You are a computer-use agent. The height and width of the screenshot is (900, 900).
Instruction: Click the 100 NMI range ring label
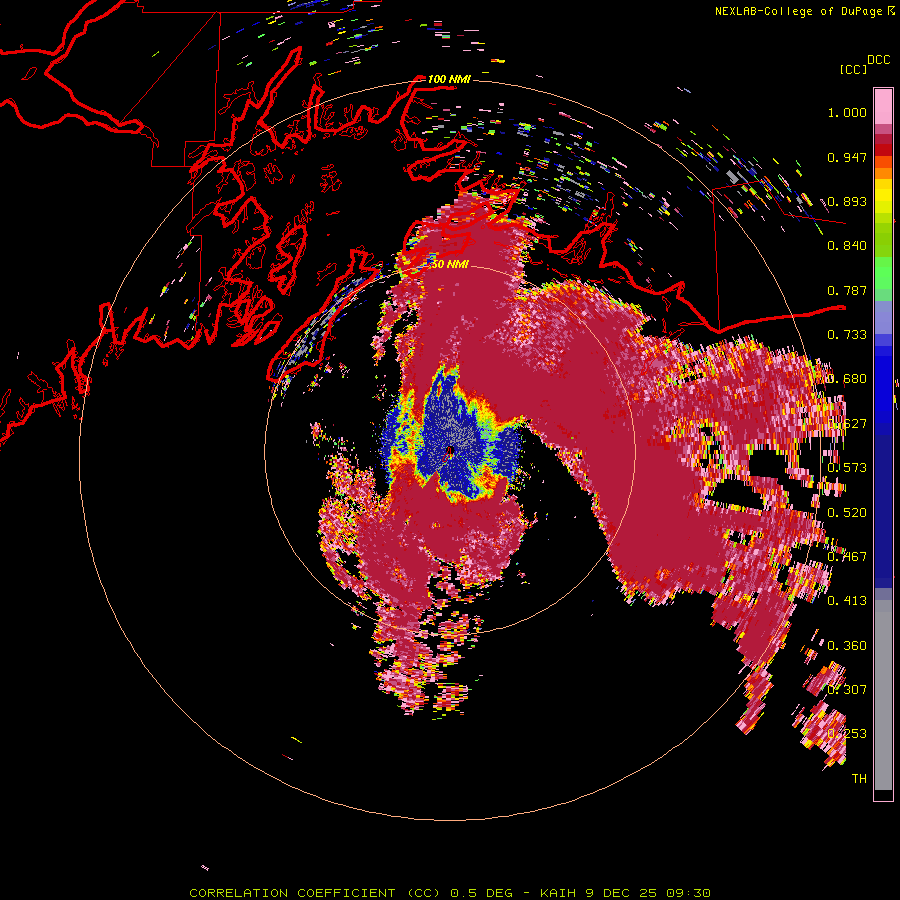point(449,79)
